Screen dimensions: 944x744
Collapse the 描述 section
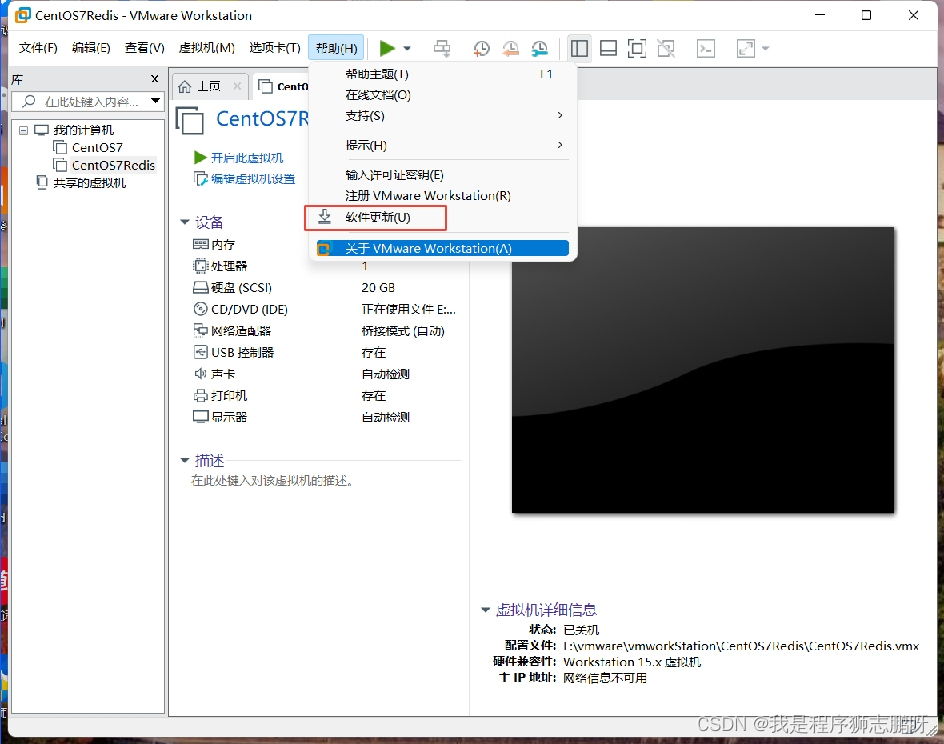tap(185, 460)
